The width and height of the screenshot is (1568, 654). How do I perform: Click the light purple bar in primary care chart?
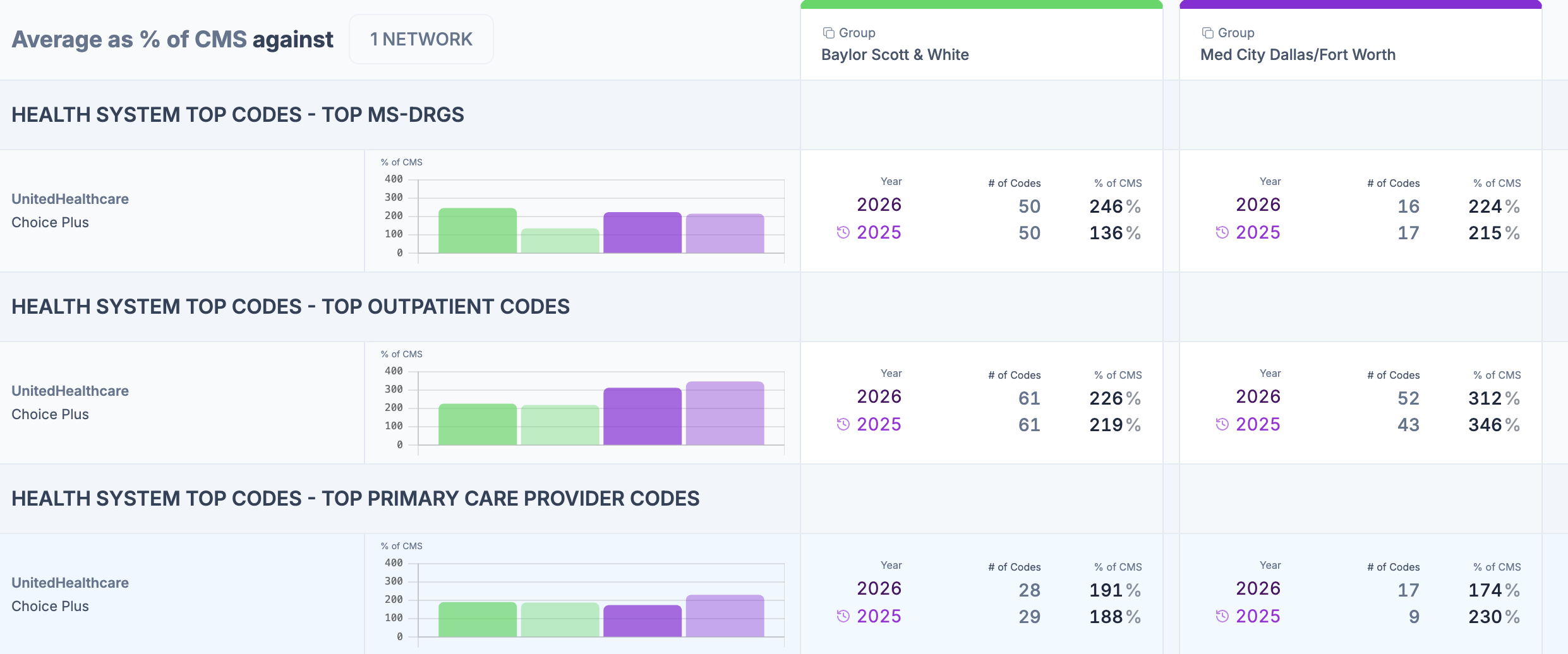coord(725,615)
